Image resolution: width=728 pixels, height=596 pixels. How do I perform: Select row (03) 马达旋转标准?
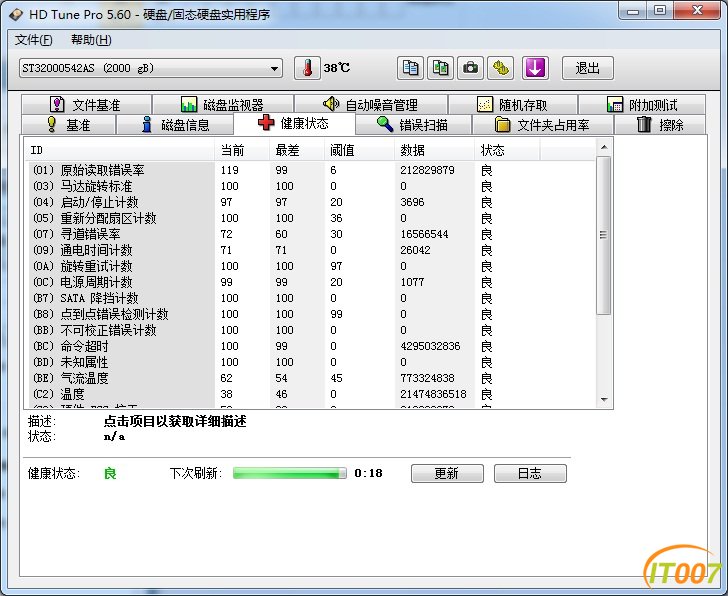pyautogui.click(x=311, y=186)
